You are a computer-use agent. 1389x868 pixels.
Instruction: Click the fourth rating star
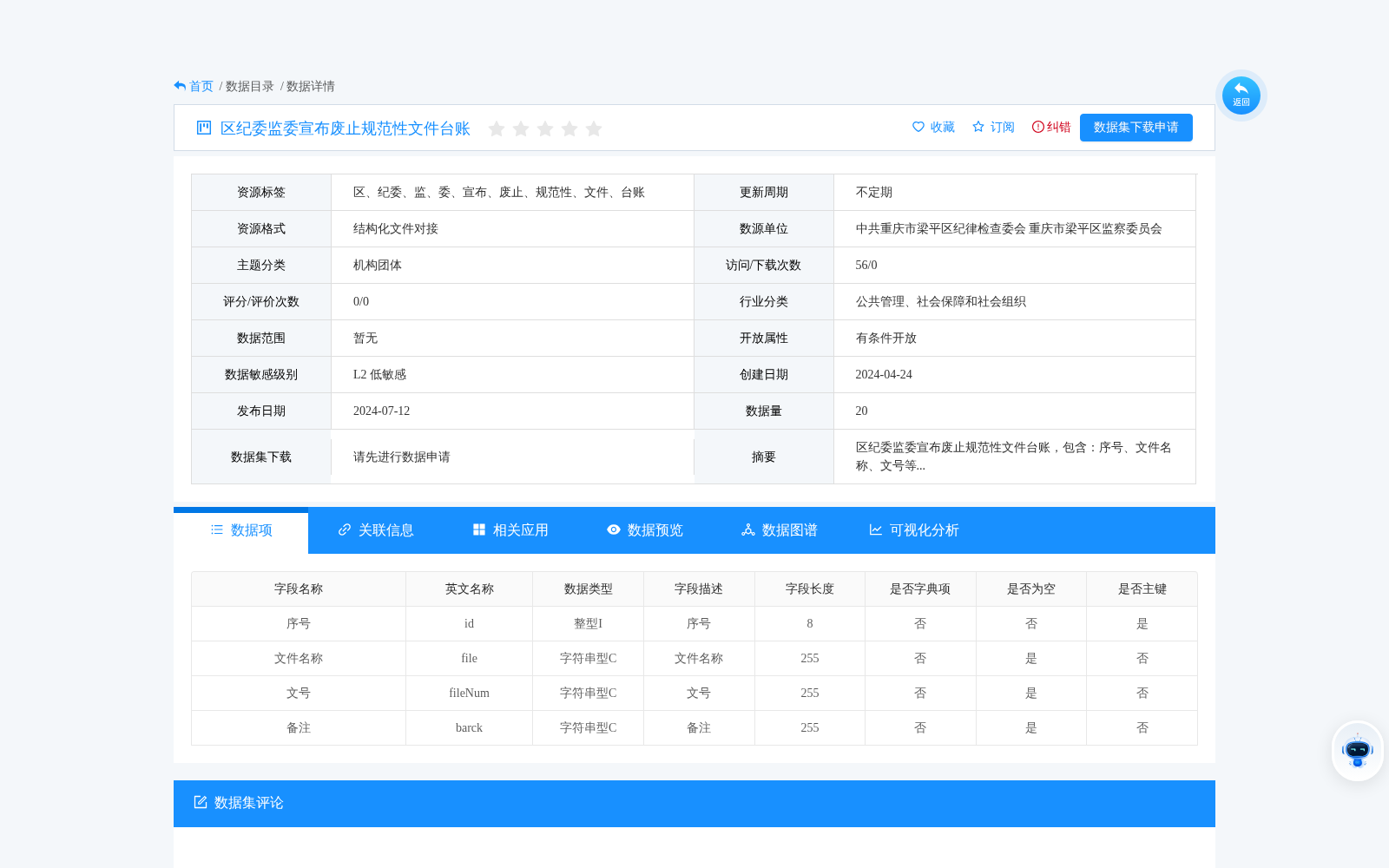click(x=569, y=128)
